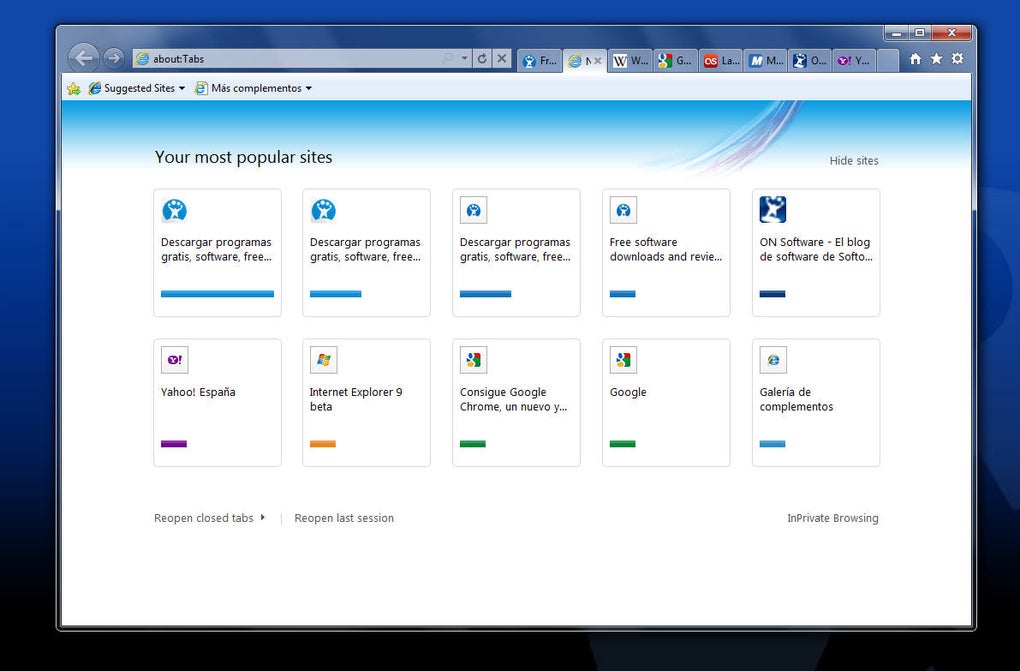The image size is (1020, 671).
Task: Expand the Más complementos dropdown
Action: 252,88
